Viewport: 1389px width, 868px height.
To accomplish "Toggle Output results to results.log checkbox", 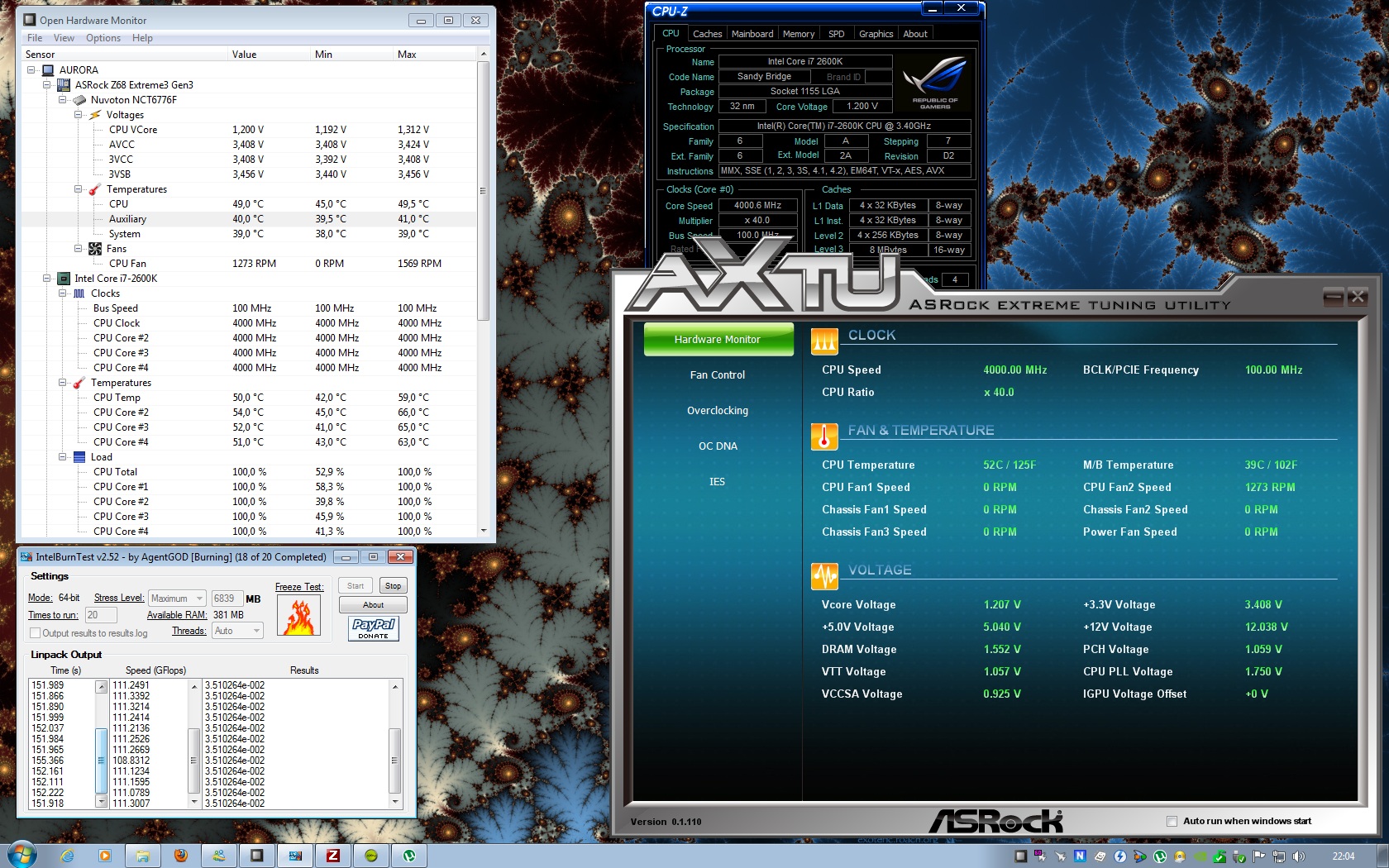I will (35, 633).
